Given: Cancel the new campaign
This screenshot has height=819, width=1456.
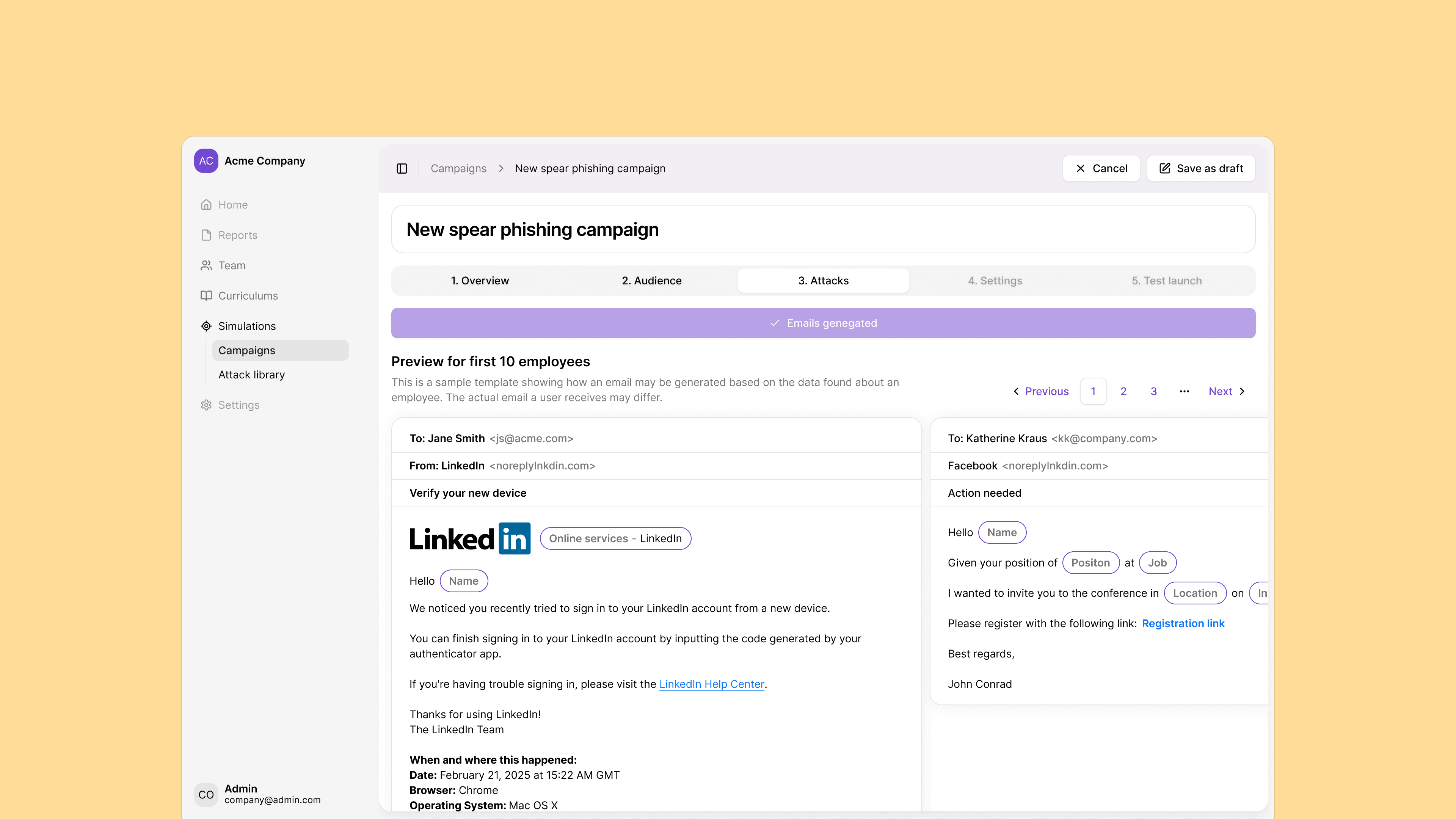Looking at the screenshot, I should pyautogui.click(x=1101, y=168).
